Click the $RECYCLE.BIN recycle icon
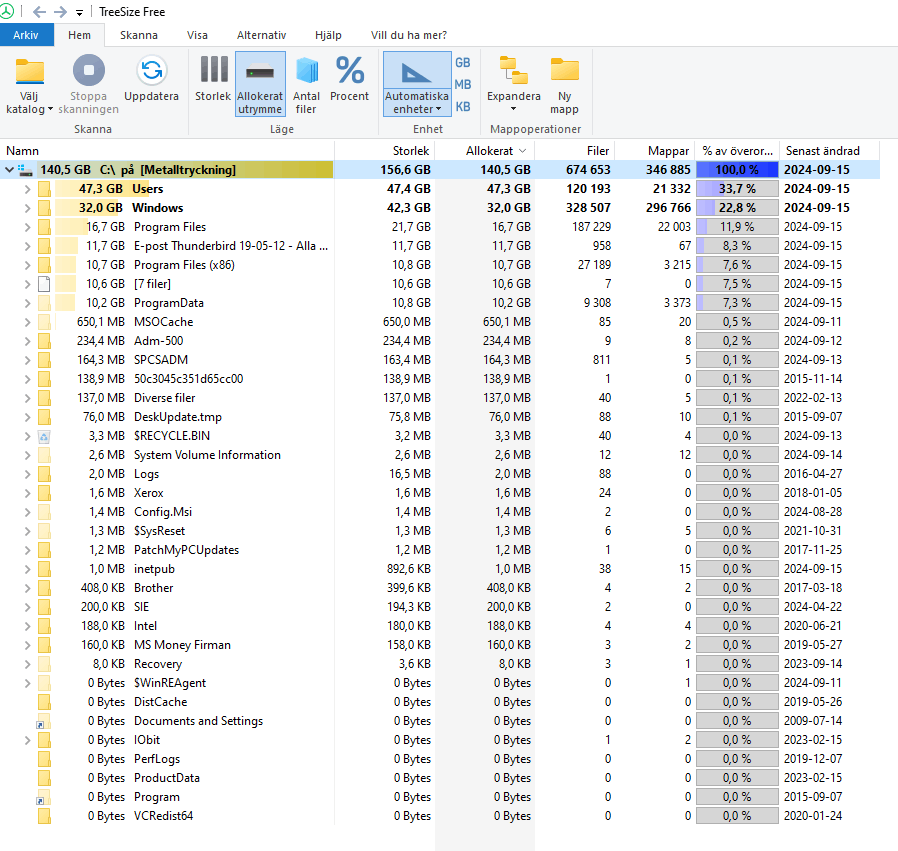 click(x=44, y=436)
